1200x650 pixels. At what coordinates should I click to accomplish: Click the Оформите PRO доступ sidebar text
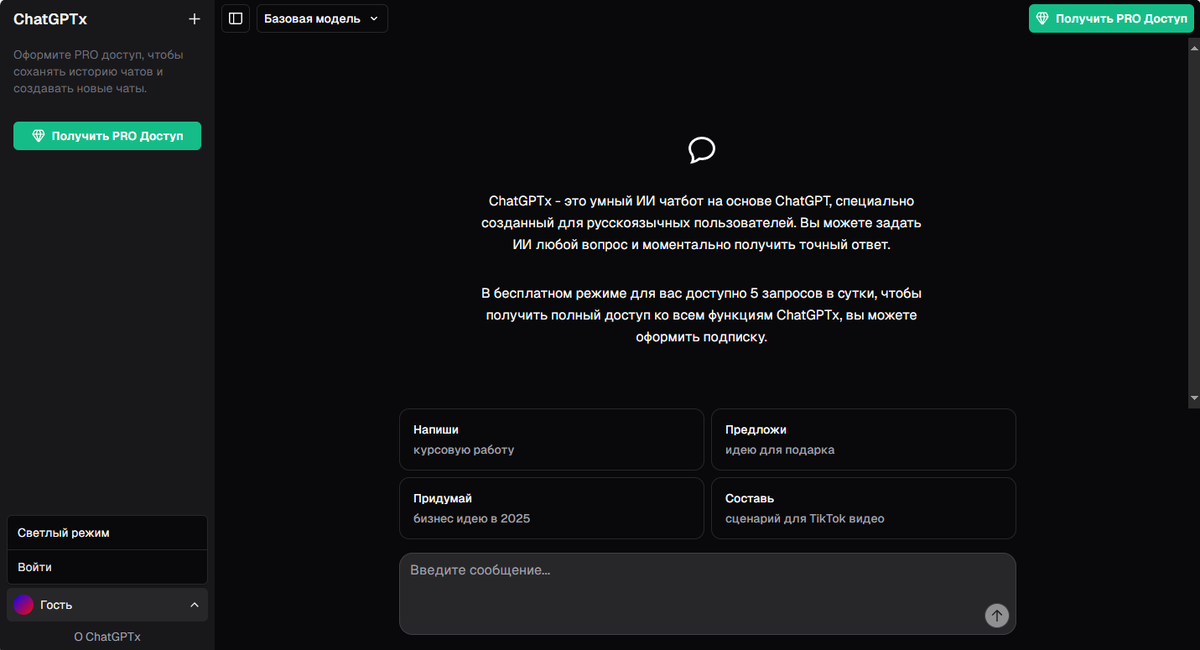point(98,72)
